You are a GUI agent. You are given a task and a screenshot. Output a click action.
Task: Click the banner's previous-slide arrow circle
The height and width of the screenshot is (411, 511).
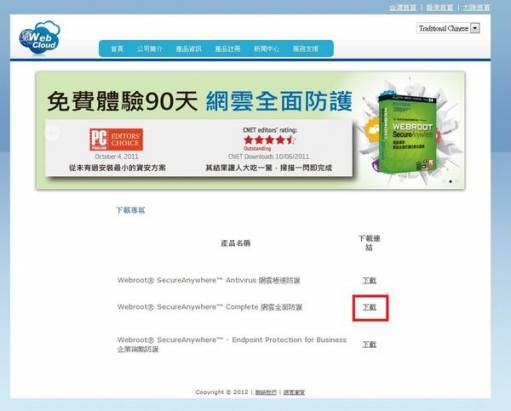point(52,133)
